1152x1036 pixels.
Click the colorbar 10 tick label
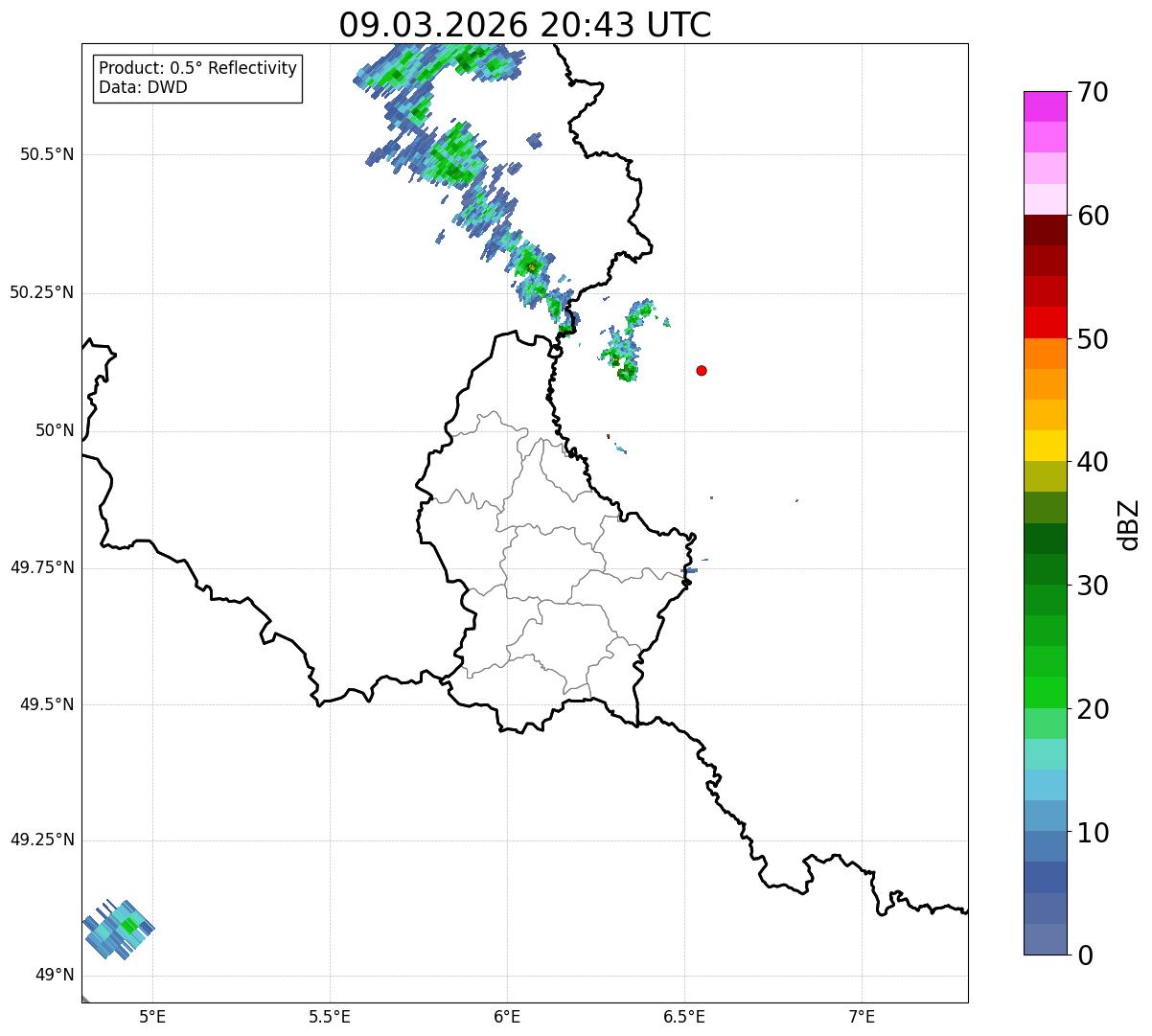pos(1093,833)
